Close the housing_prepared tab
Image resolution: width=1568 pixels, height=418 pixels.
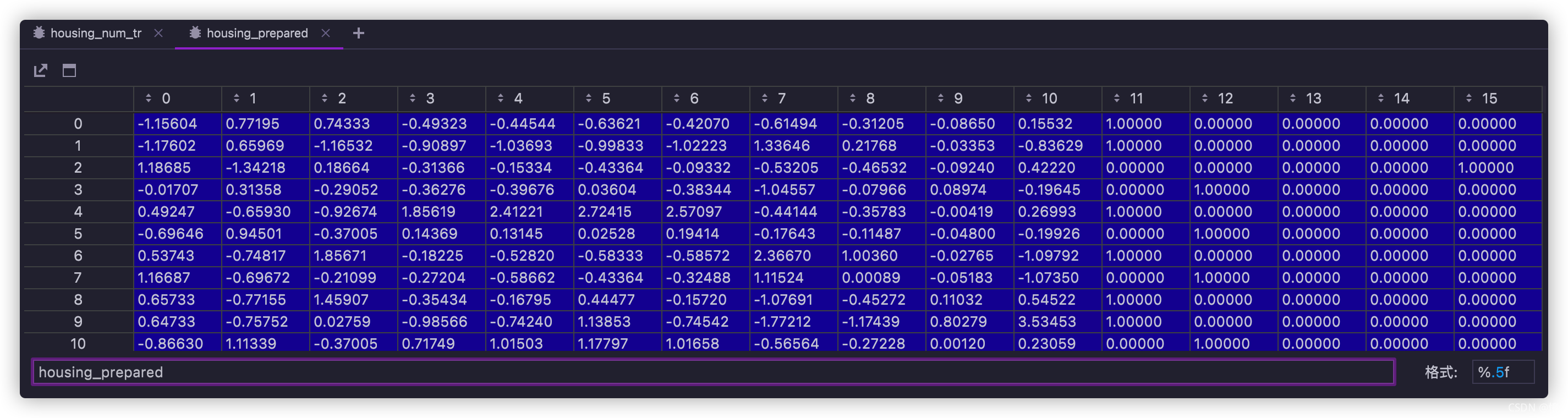[x=326, y=33]
